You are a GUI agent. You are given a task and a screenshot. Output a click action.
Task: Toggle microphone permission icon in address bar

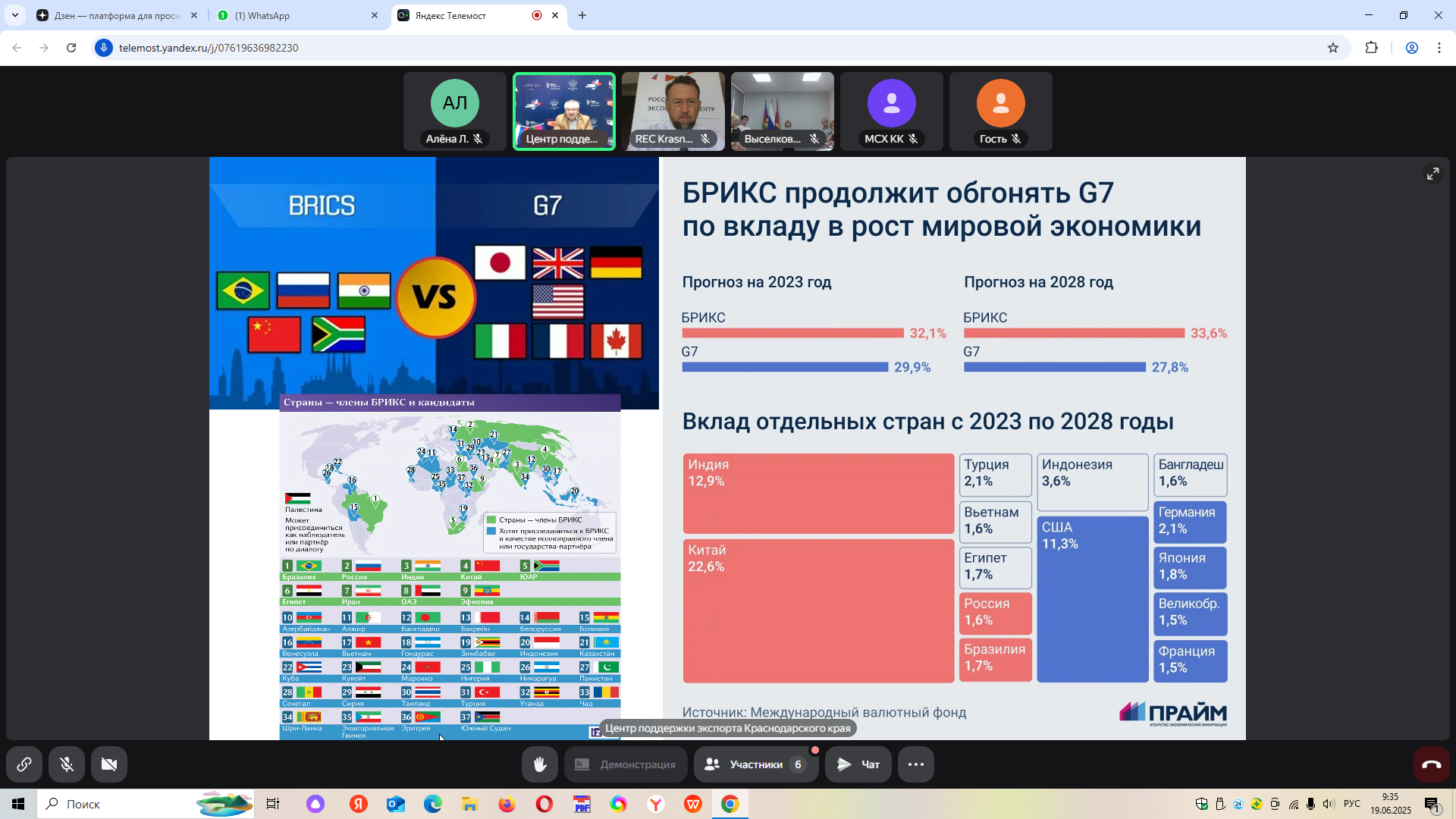(104, 48)
